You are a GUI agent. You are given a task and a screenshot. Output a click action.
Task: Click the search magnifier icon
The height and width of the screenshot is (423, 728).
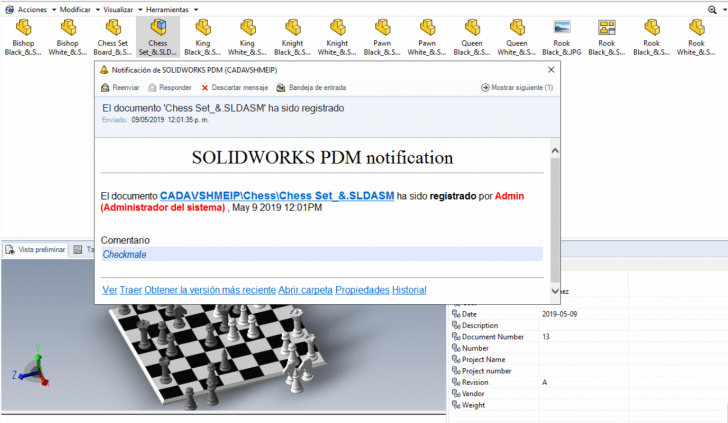point(712,10)
